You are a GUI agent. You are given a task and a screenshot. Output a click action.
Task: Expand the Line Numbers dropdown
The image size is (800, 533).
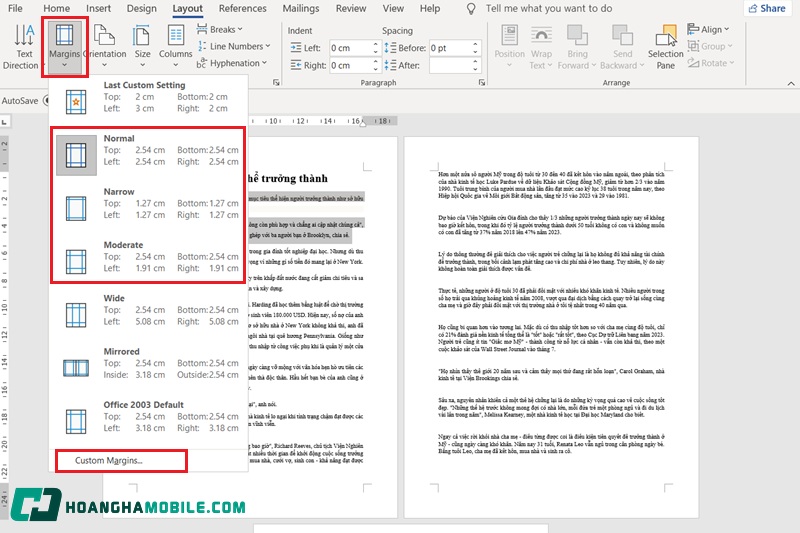[x=236, y=46]
